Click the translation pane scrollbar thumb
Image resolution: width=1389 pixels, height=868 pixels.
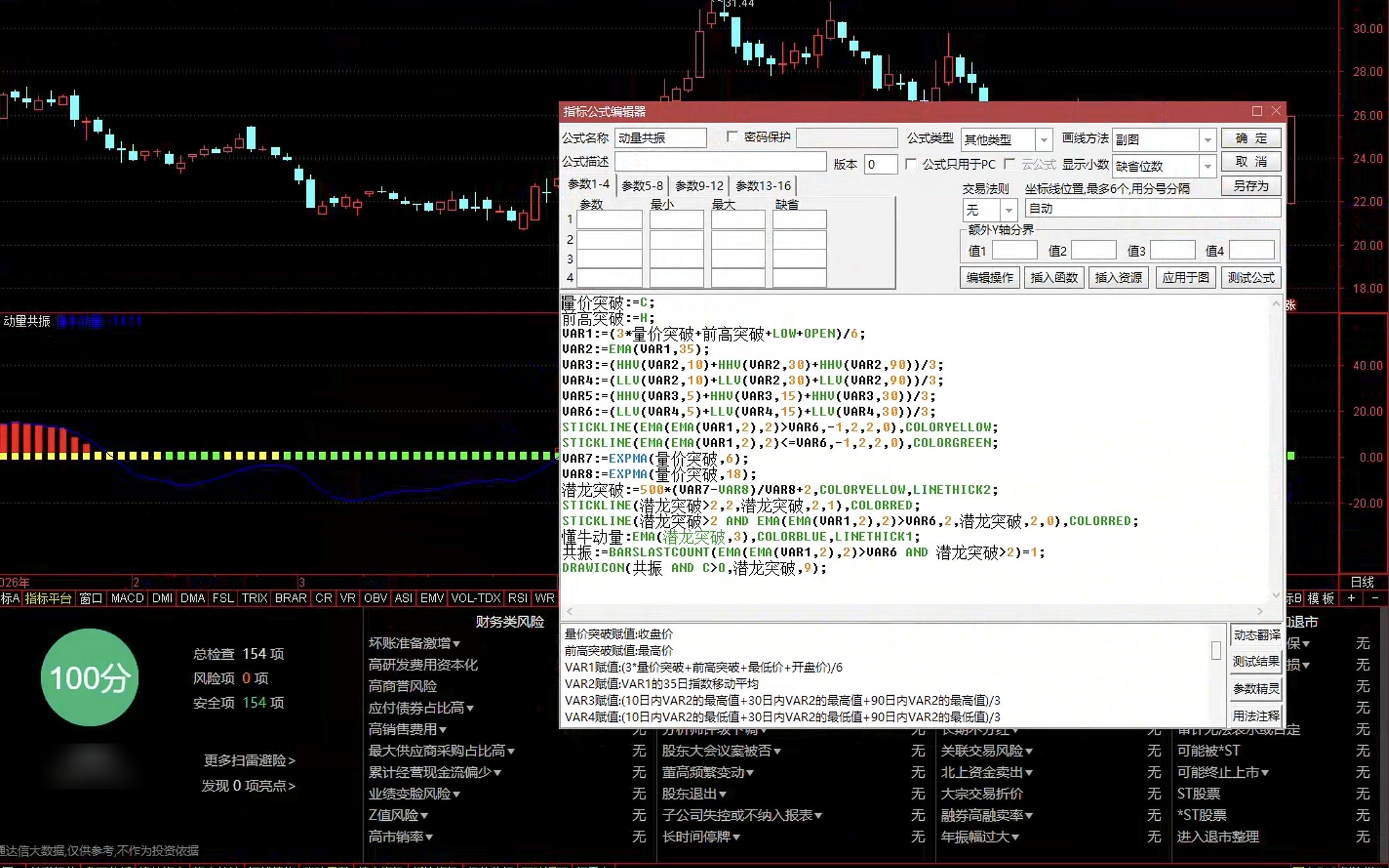coord(1216,651)
